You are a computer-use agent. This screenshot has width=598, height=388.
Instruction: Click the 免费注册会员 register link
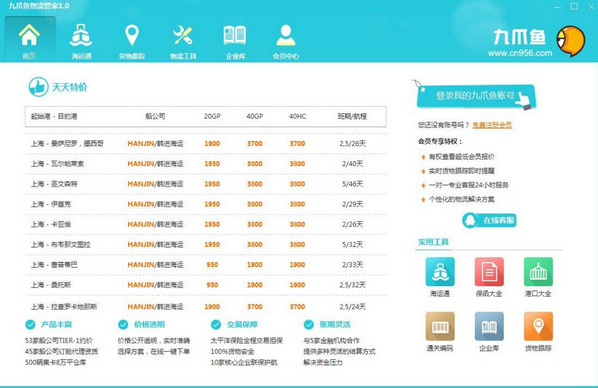coord(492,125)
